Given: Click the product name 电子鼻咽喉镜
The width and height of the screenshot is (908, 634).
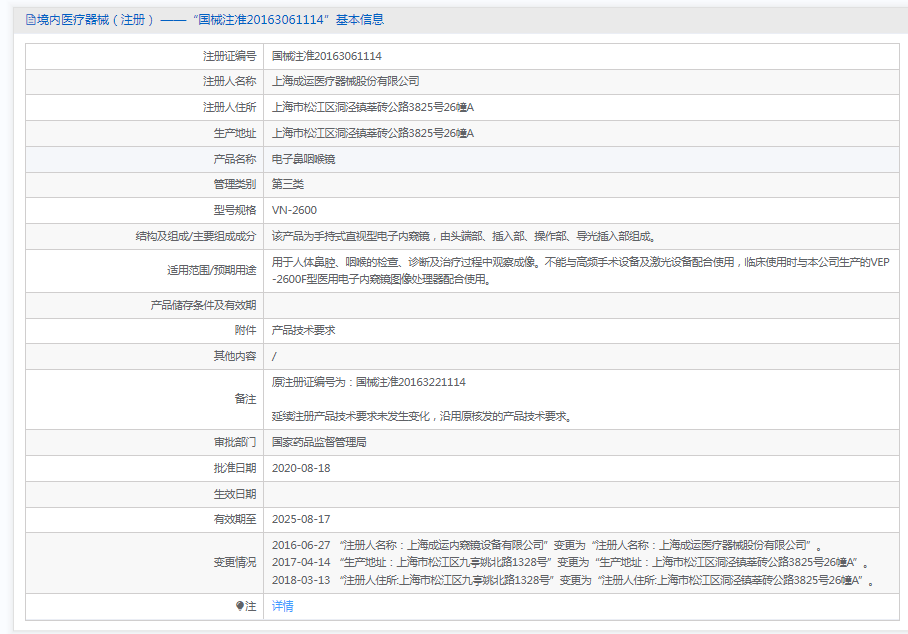Looking at the screenshot, I should pos(303,159).
